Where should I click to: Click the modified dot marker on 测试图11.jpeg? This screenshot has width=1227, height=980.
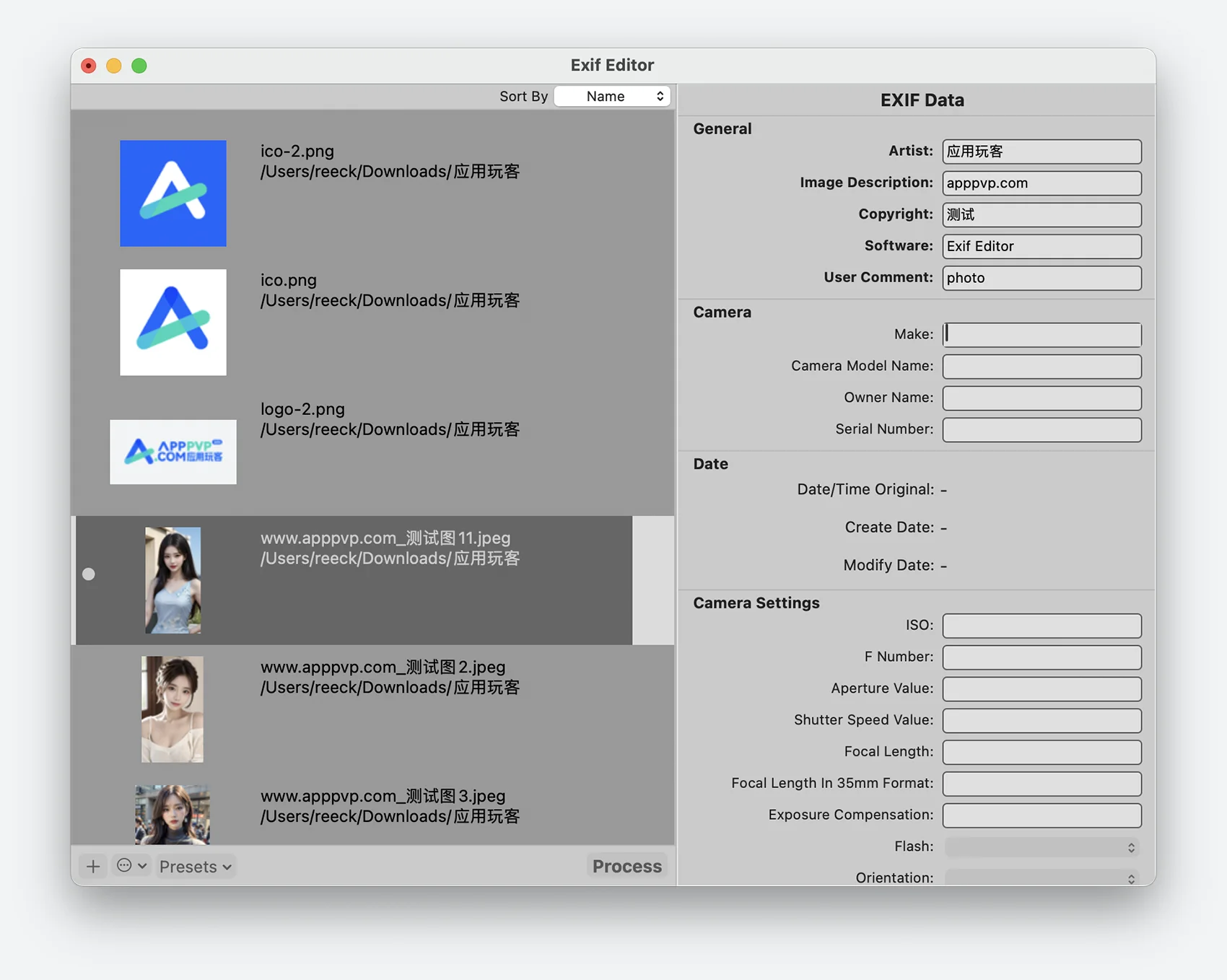(89, 574)
